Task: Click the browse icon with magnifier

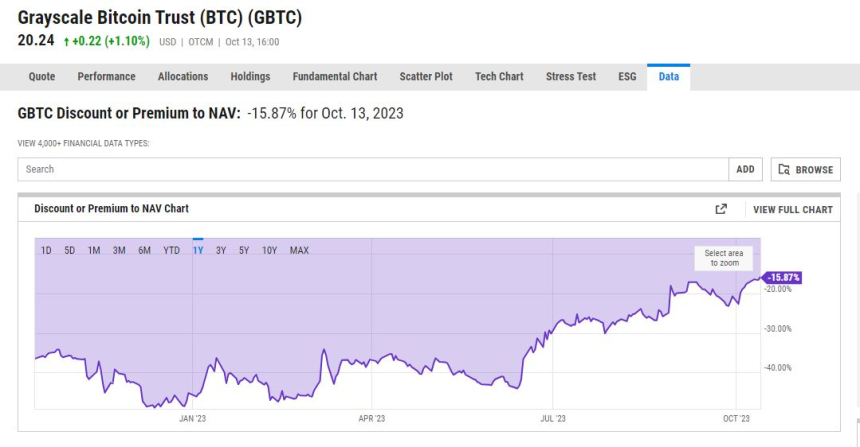Action: (x=784, y=169)
